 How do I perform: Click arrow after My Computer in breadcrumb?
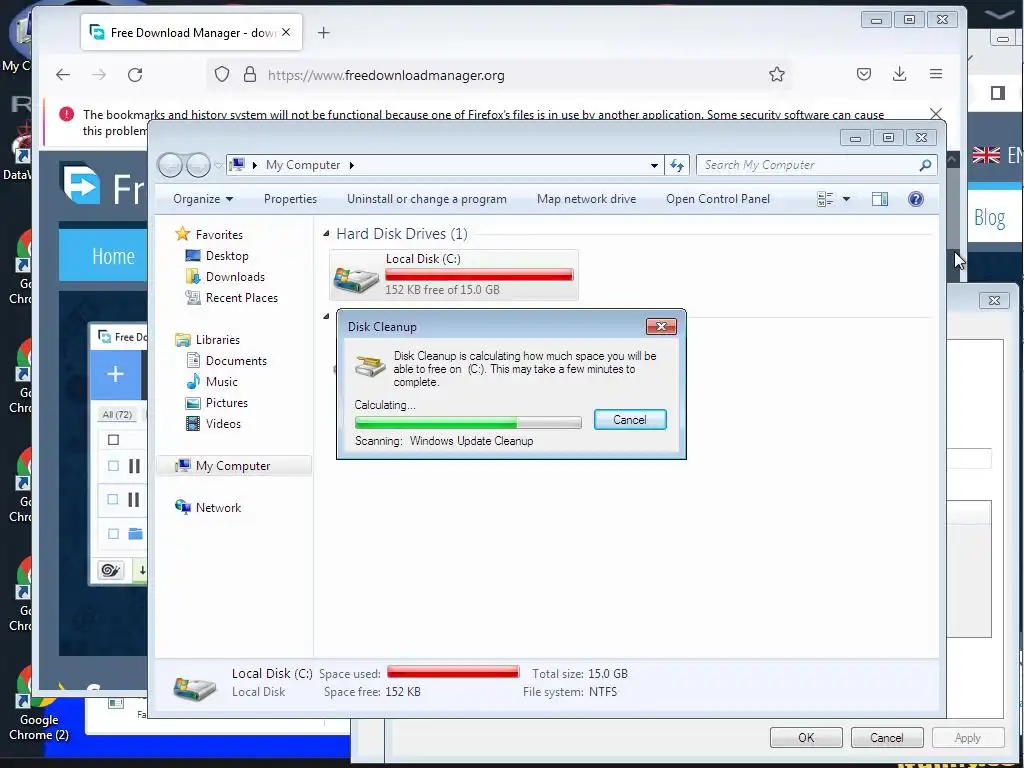click(351, 165)
